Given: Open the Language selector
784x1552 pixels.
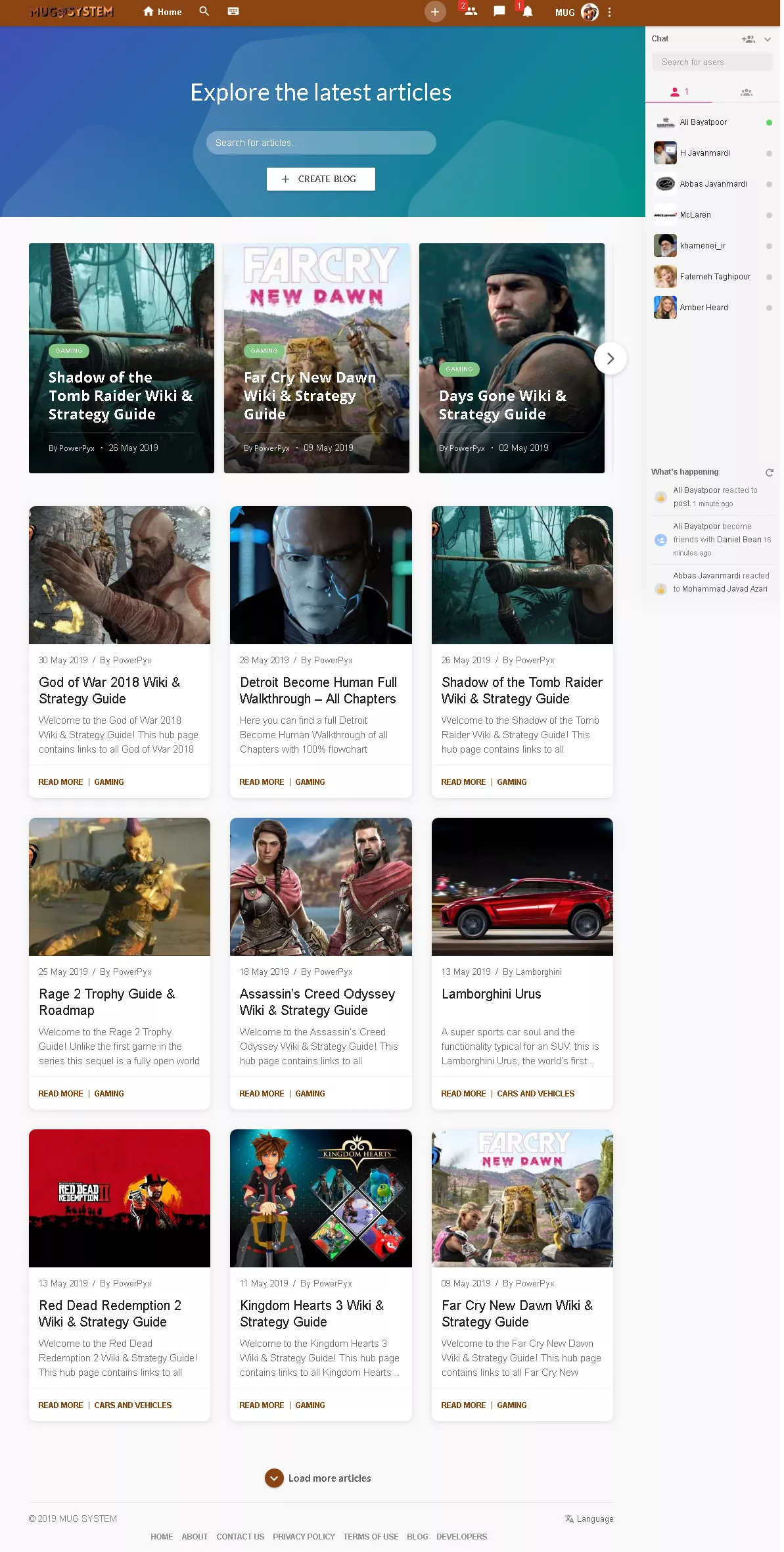Looking at the screenshot, I should point(589,1518).
